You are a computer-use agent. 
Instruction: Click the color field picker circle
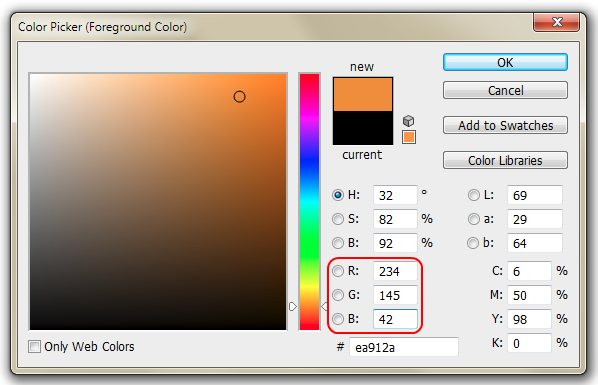[x=240, y=97]
